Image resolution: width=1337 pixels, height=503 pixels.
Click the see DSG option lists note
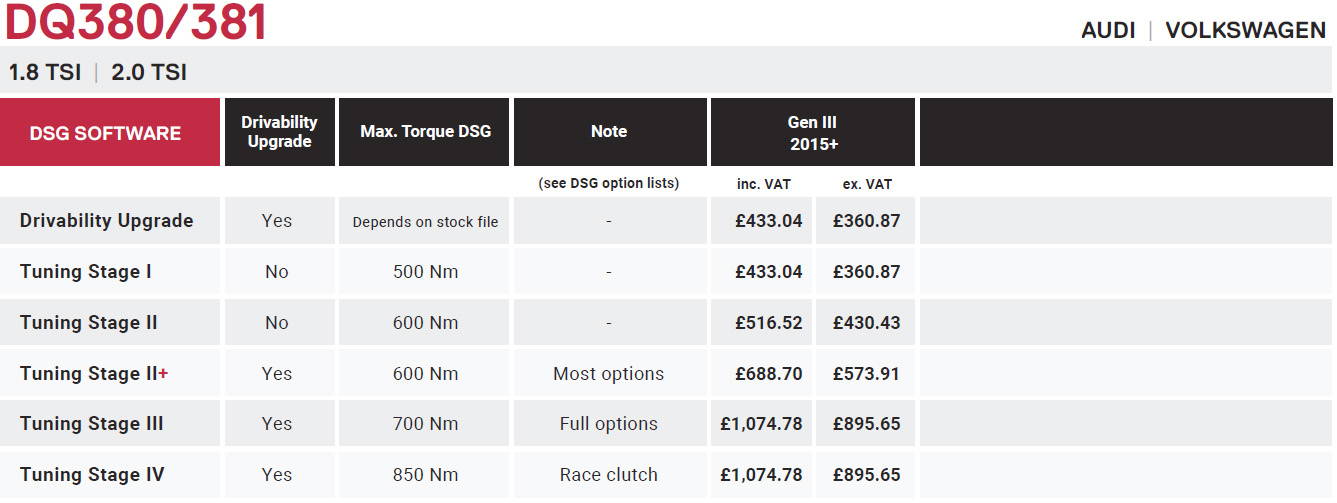pos(608,184)
